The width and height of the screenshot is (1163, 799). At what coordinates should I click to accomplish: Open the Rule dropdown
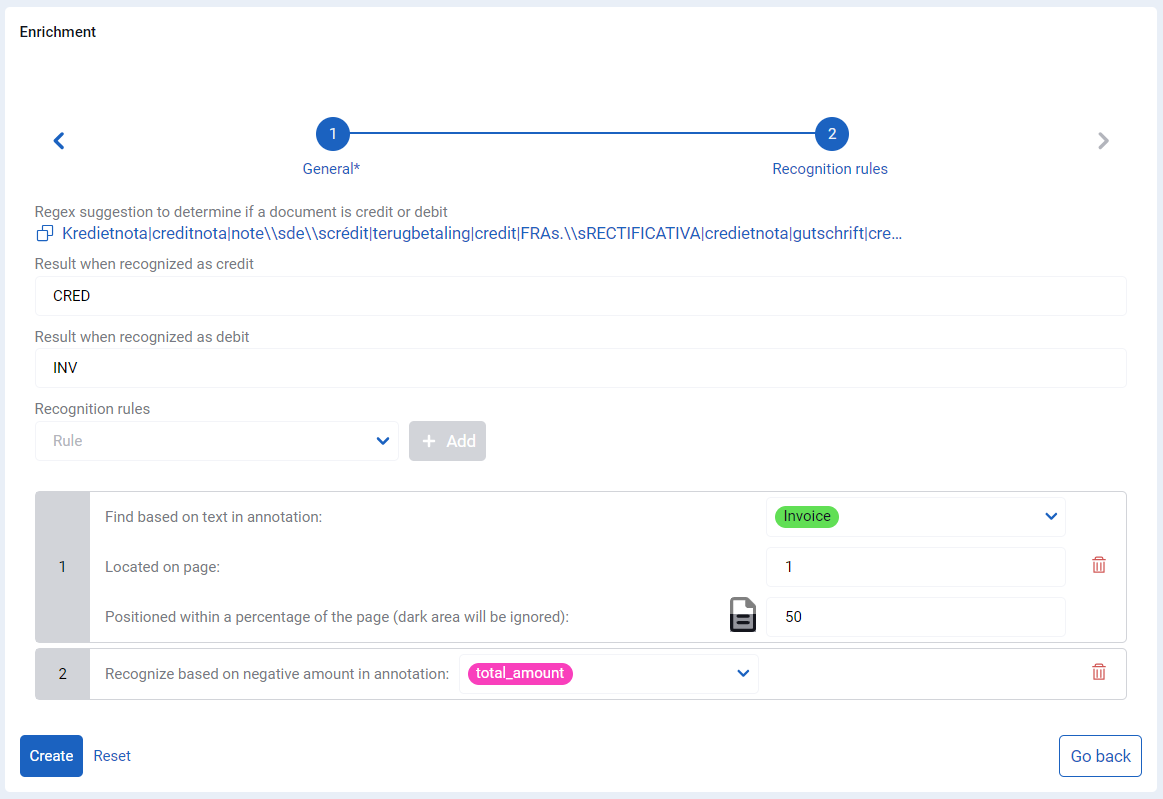(x=217, y=441)
